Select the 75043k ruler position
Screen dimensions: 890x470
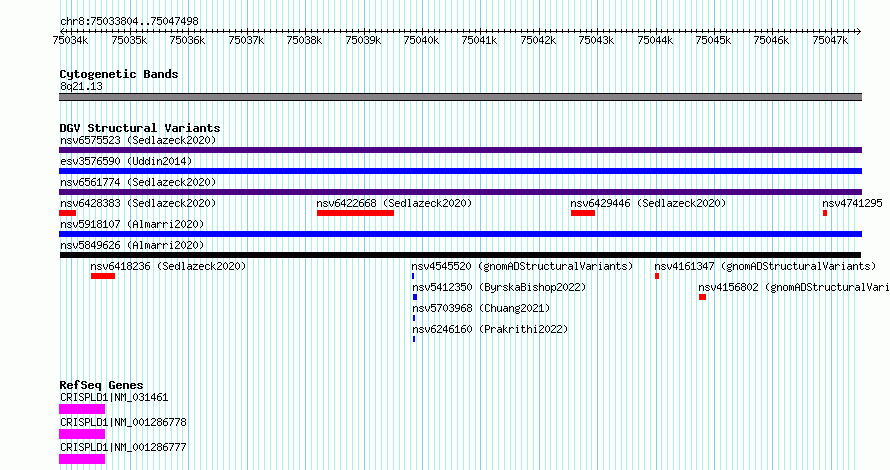point(596,40)
